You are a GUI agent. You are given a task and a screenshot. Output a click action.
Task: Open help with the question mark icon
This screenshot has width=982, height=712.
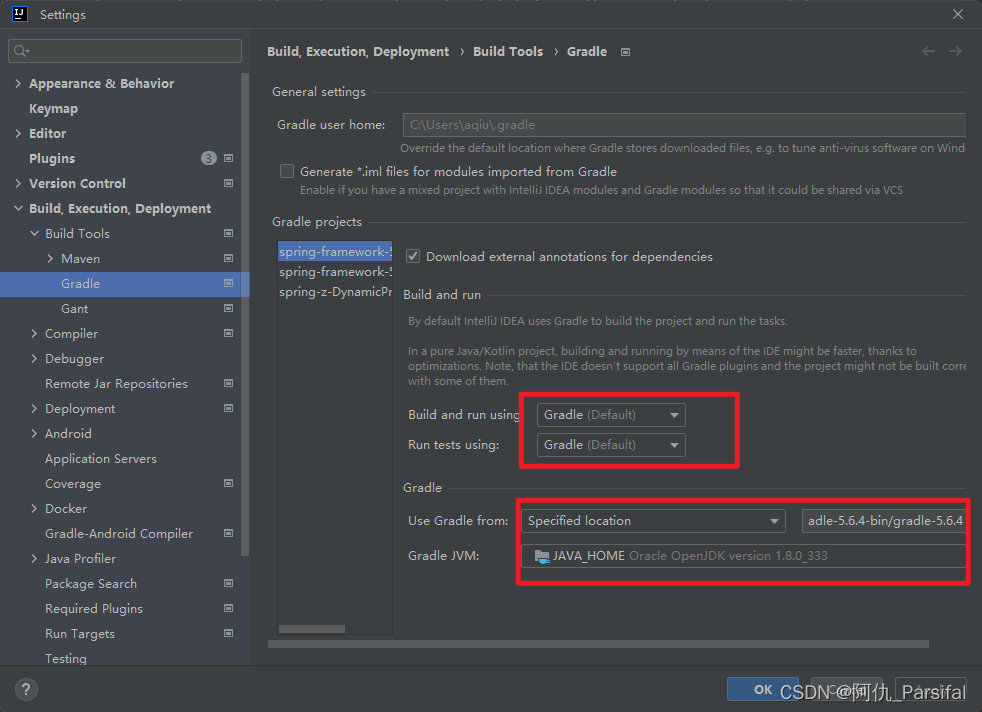26,689
